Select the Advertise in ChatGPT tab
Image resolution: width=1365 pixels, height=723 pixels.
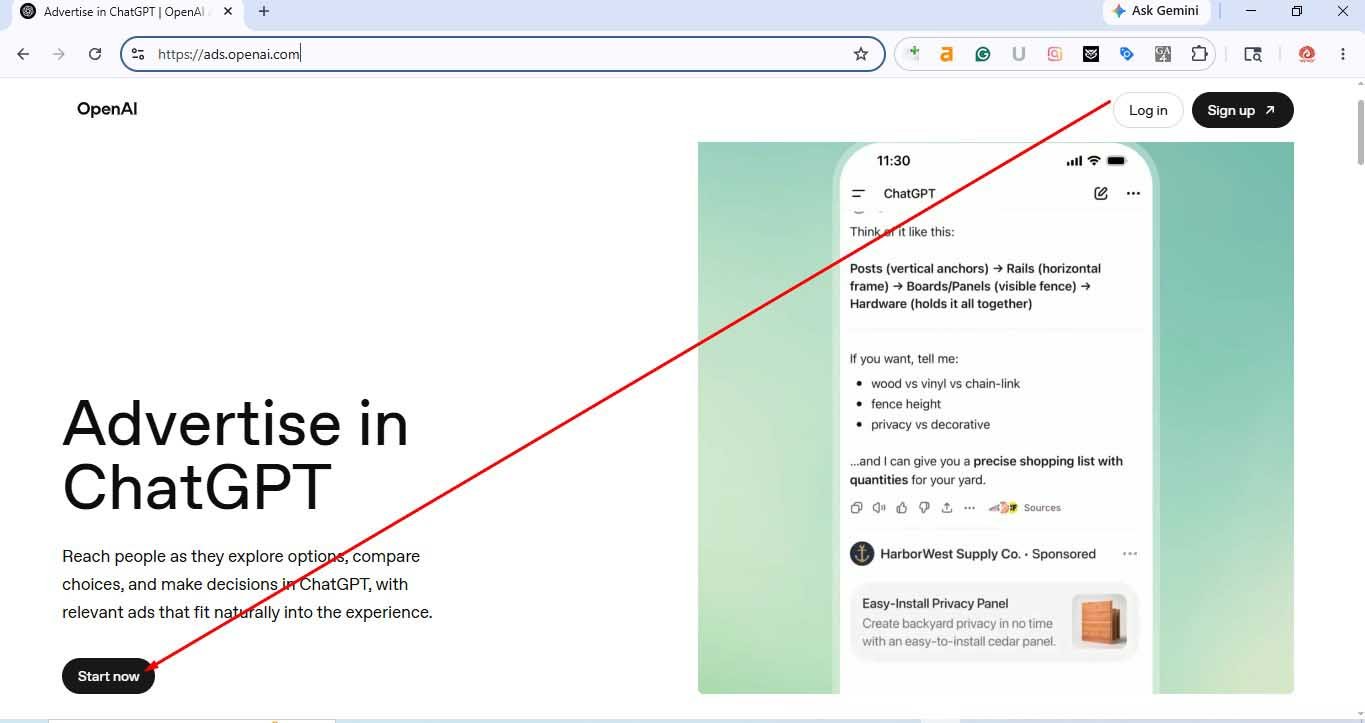[x=125, y=12]
